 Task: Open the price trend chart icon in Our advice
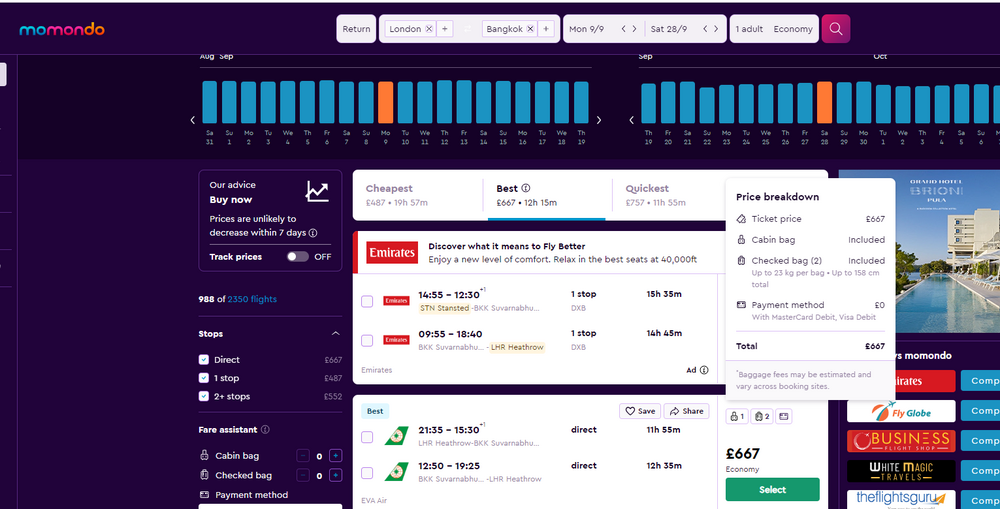[317, 191]
